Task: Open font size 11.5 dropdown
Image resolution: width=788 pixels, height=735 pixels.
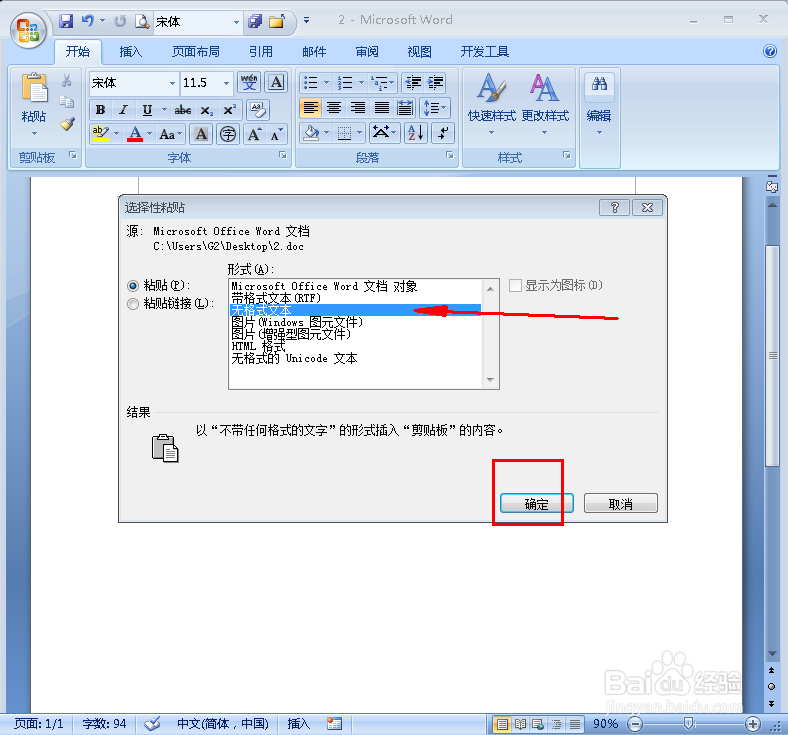Action: coord(226,83)
